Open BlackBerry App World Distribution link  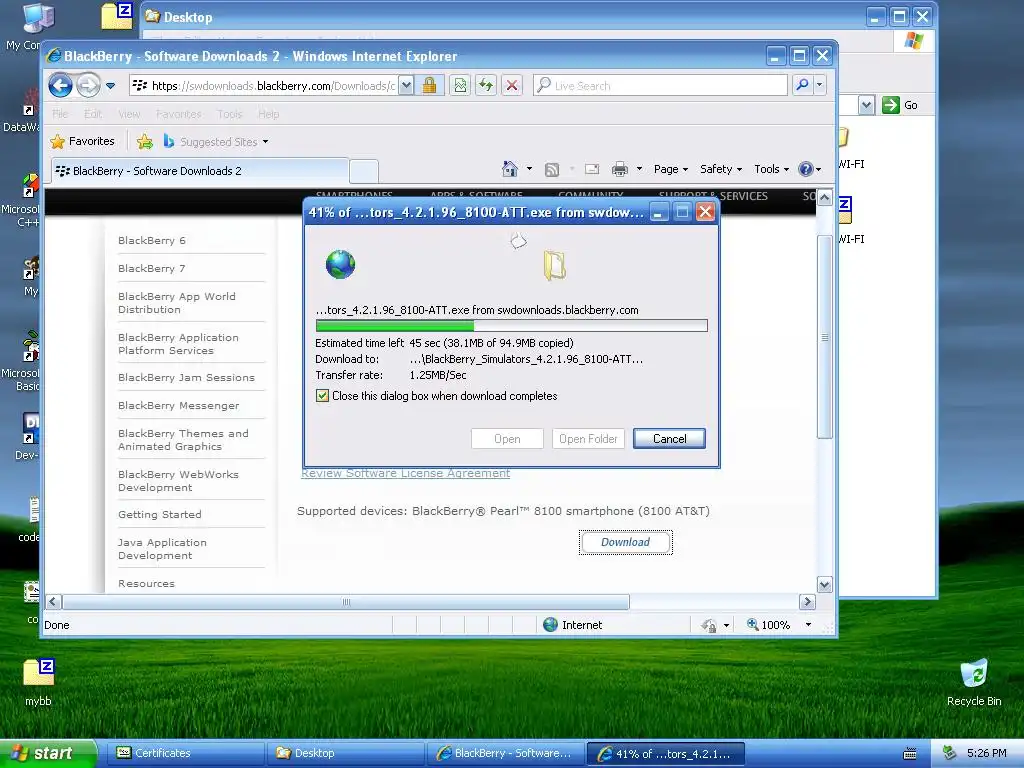pos(177,303)
